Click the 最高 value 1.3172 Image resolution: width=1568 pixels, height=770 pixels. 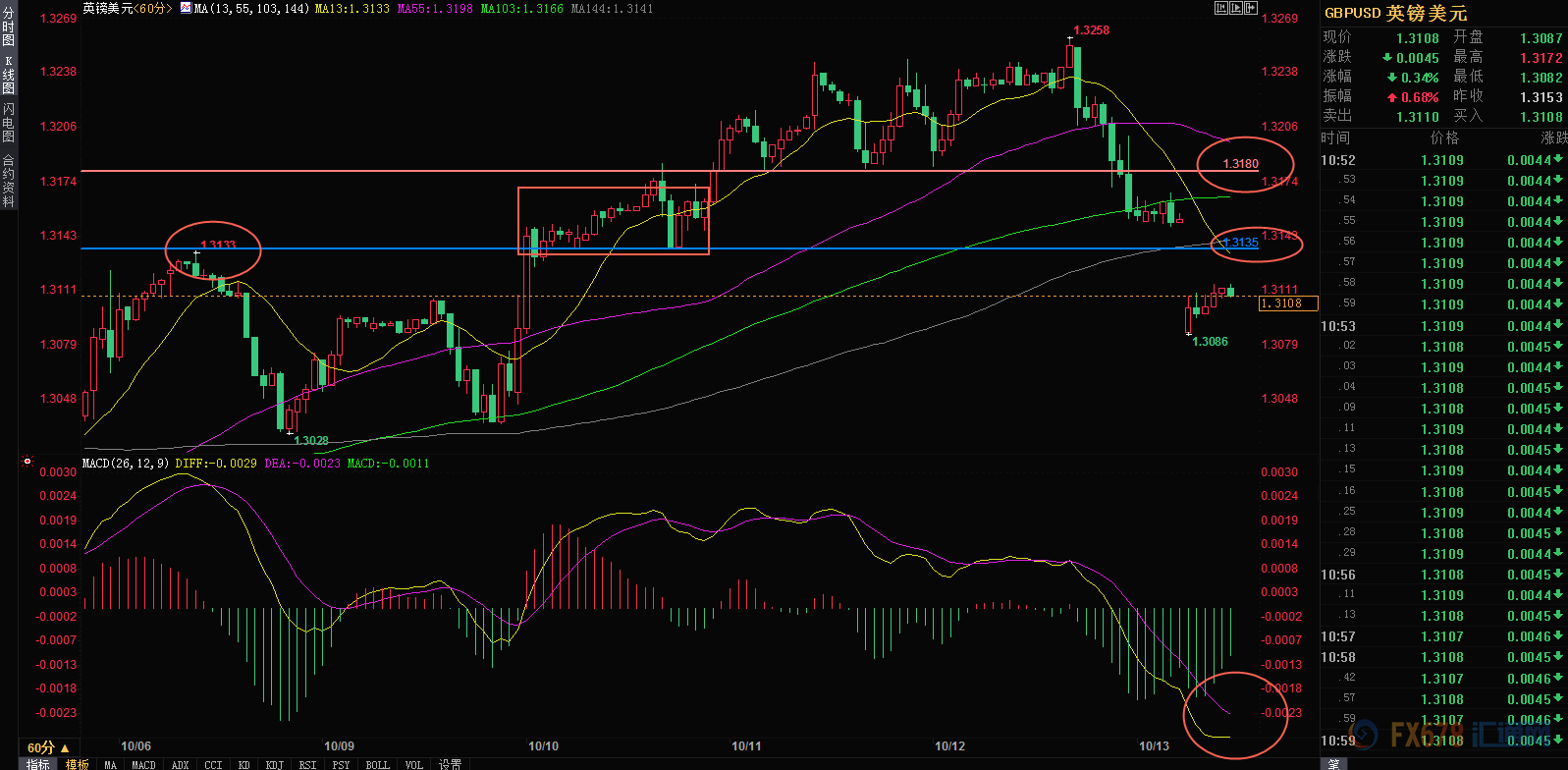[1541, 58]
